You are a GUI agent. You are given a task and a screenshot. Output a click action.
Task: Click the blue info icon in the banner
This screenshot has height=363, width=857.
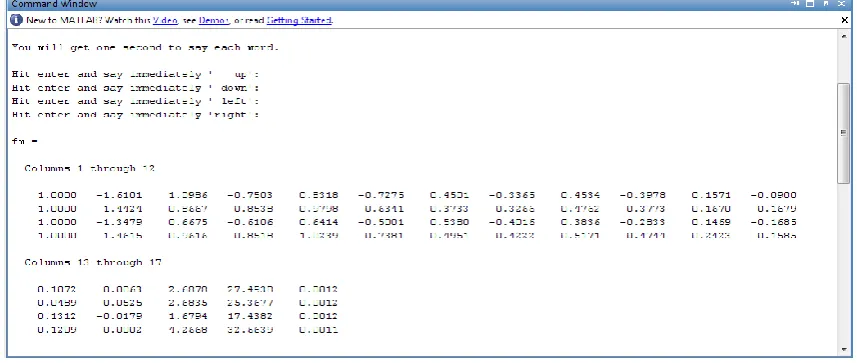16,20
